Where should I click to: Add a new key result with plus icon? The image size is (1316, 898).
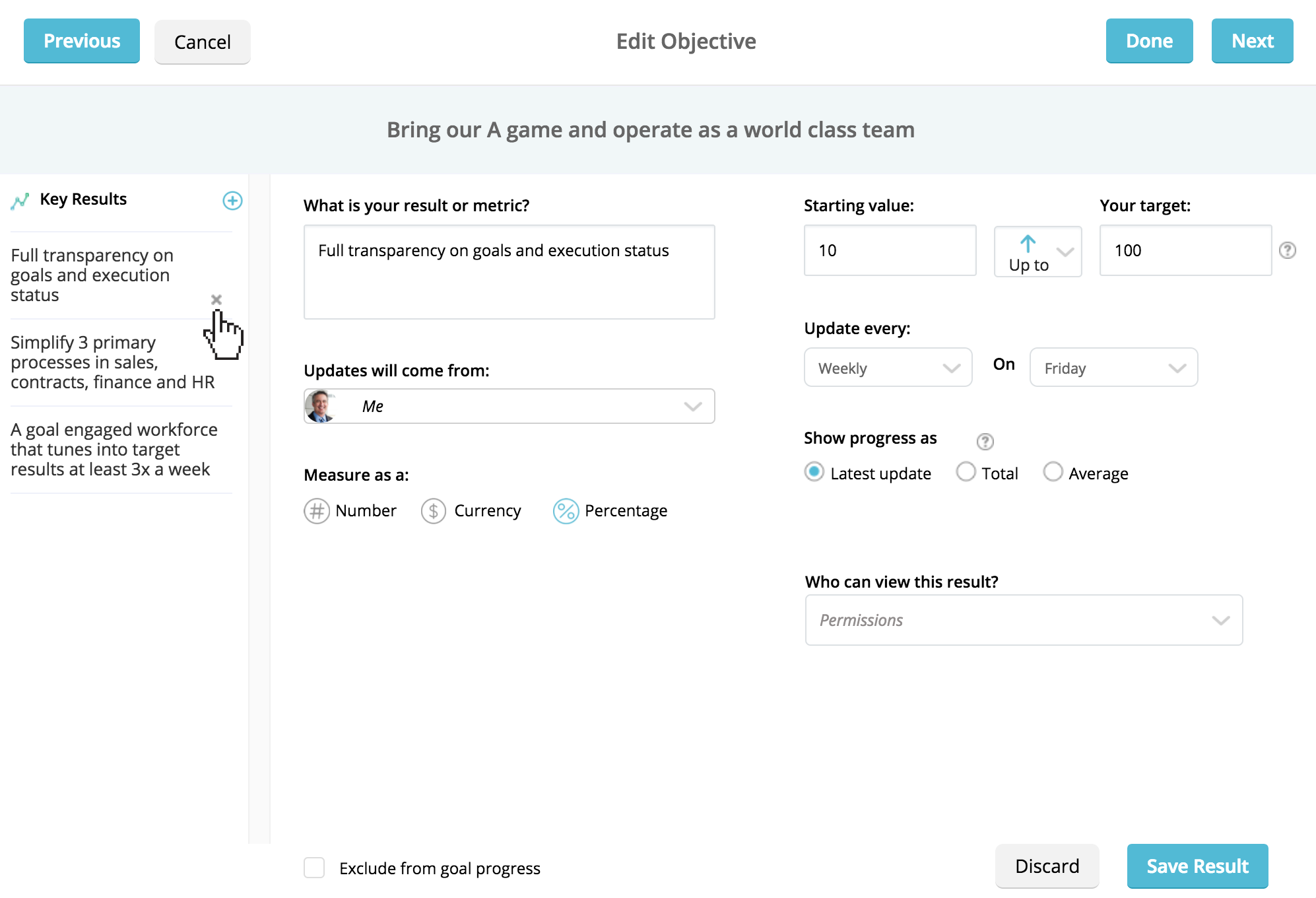(x=232, y=201)
